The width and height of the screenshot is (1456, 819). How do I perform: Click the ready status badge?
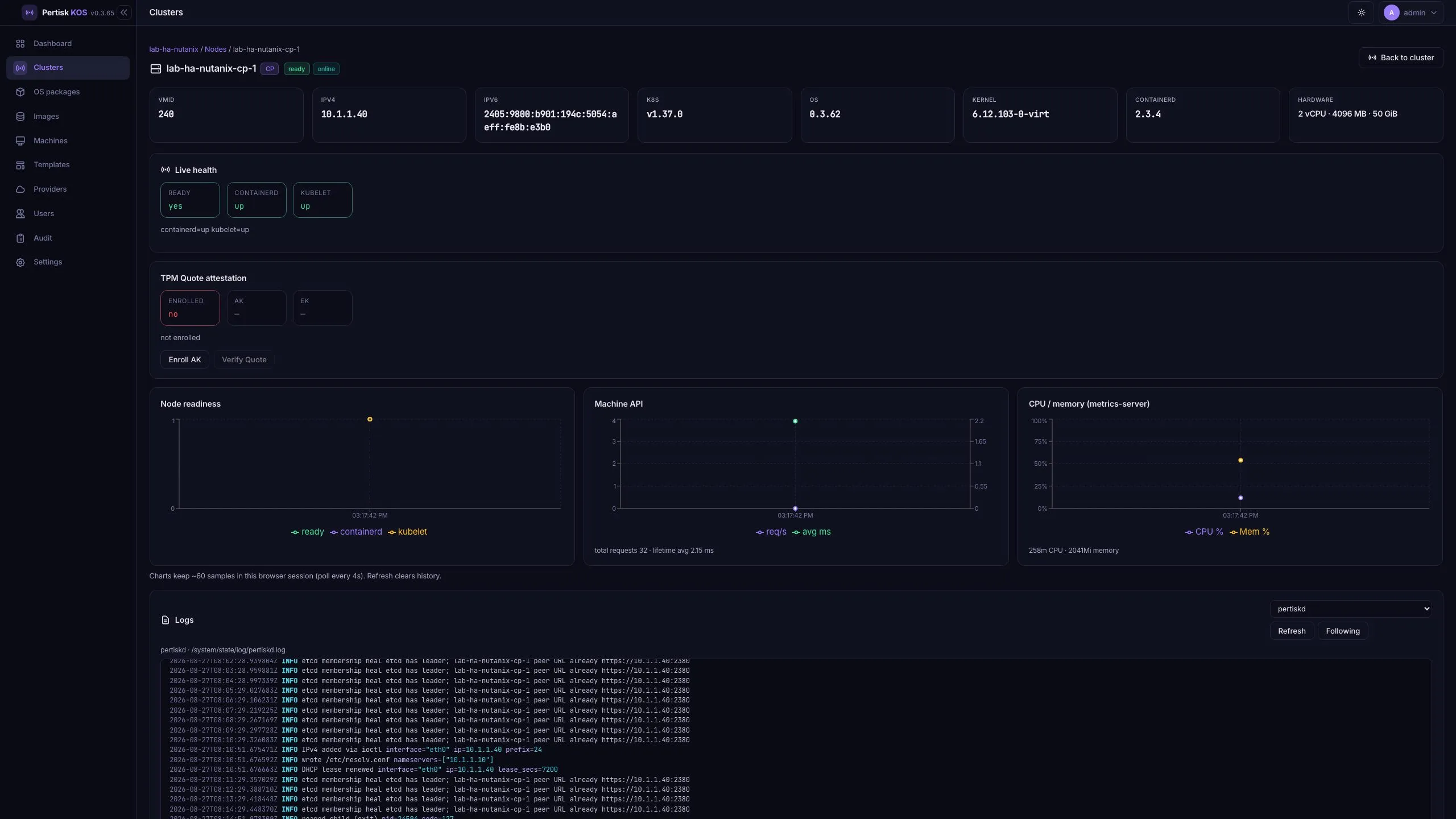[296, 69]
